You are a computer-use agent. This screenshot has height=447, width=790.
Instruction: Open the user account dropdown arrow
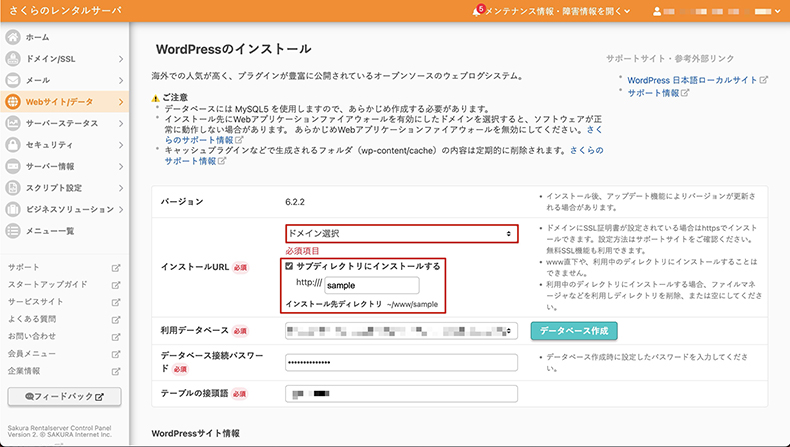click(777, 12)
